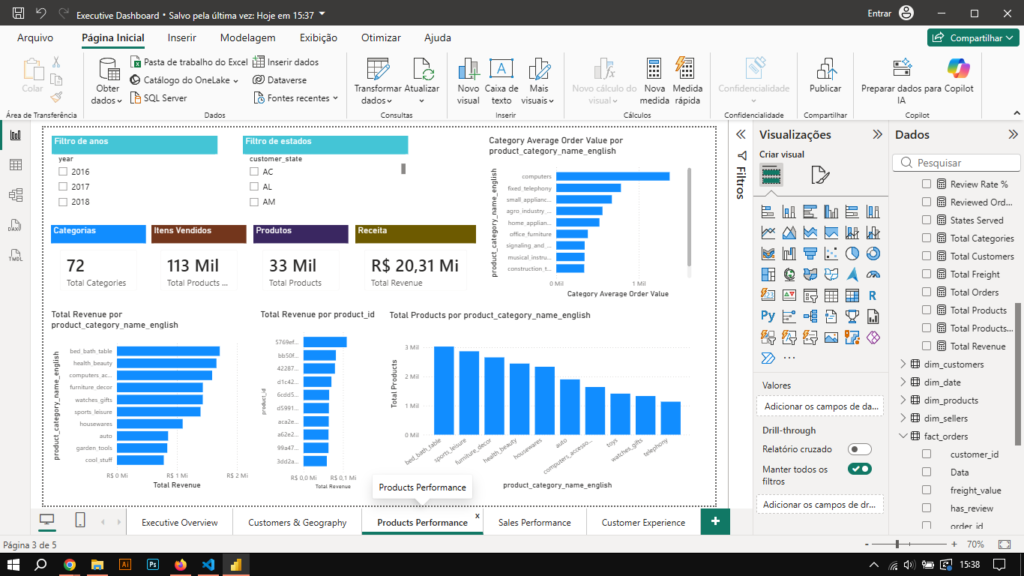
Task: Select the donut chart visual
Action: point(873,253)
